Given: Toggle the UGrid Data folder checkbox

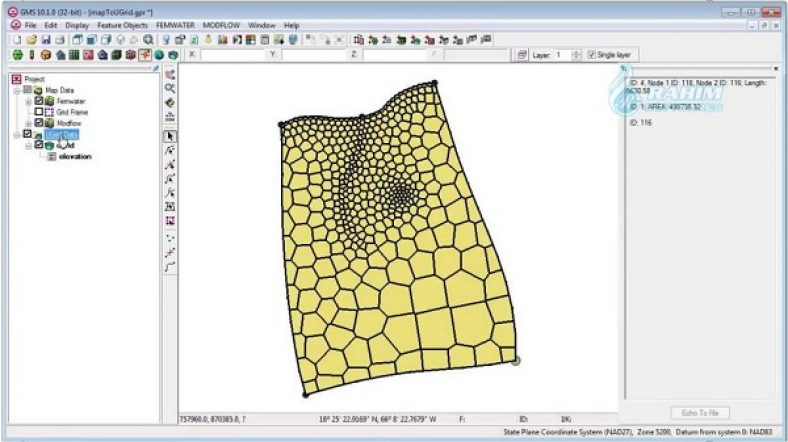Looking at the screenshot, I should (x=27, y=134).
